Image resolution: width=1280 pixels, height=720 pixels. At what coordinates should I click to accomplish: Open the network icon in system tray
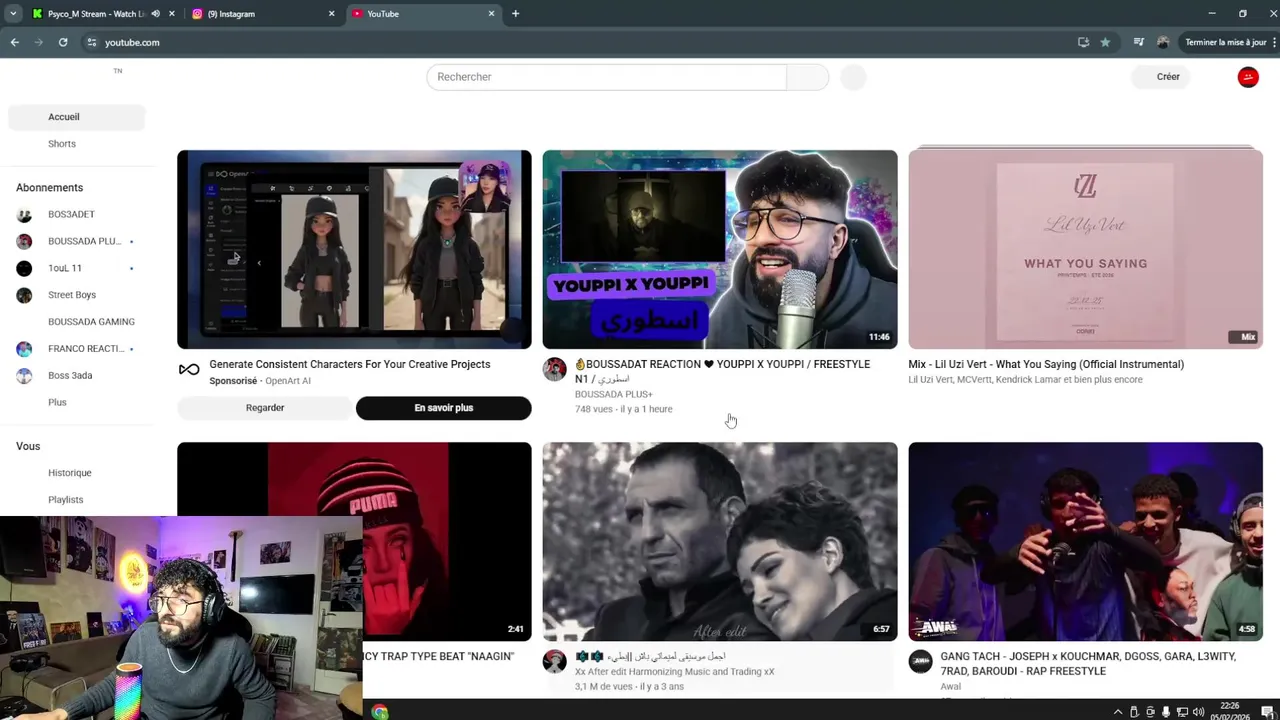coord(1182,712)
